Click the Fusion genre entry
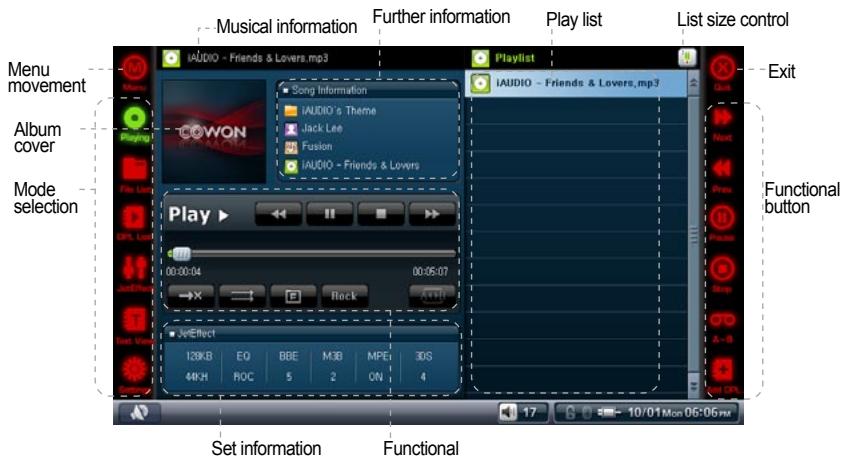This screenshot has width=843, height=459. coord(317,146)
